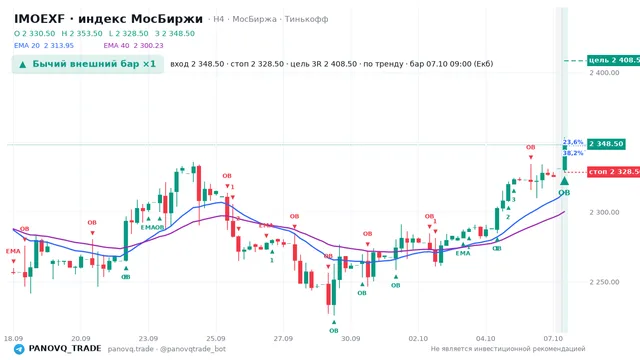Viewport: 640px width, 360px height.
Task: Click the 38,2% Fibonacci level label
Action: point(573,153)
